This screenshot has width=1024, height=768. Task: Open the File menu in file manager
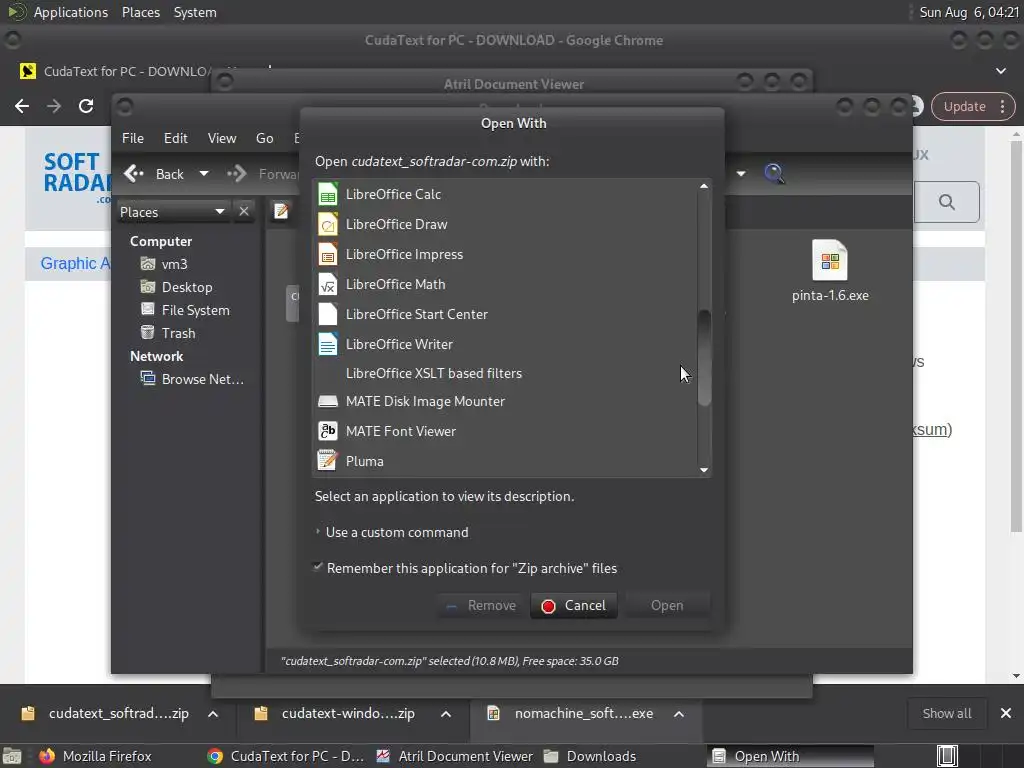click(x=133, y=138)
